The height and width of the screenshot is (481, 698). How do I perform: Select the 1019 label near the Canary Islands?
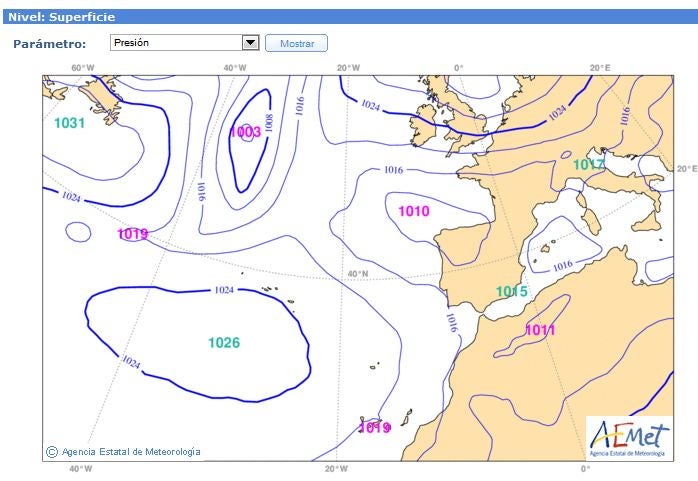coord(374,428)
